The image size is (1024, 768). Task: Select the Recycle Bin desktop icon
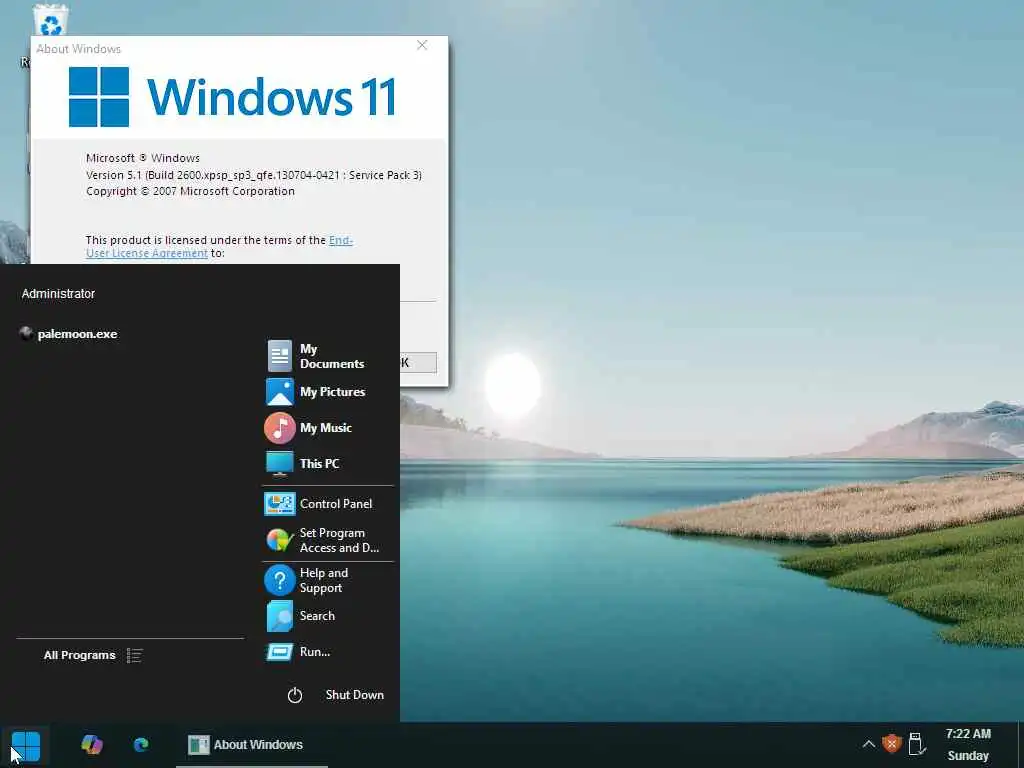point(50,20)
